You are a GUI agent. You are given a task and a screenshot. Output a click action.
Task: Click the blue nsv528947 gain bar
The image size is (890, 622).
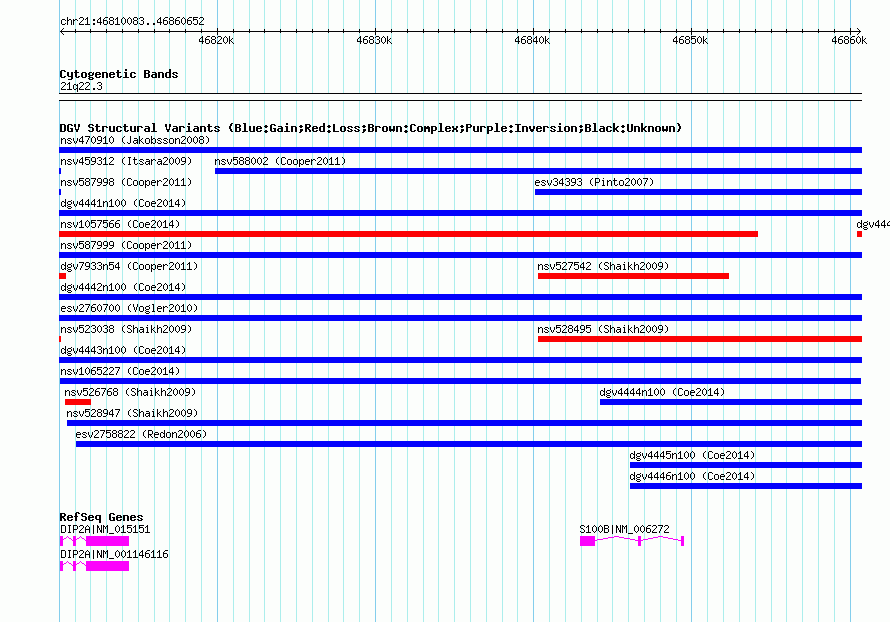[464, 423]
